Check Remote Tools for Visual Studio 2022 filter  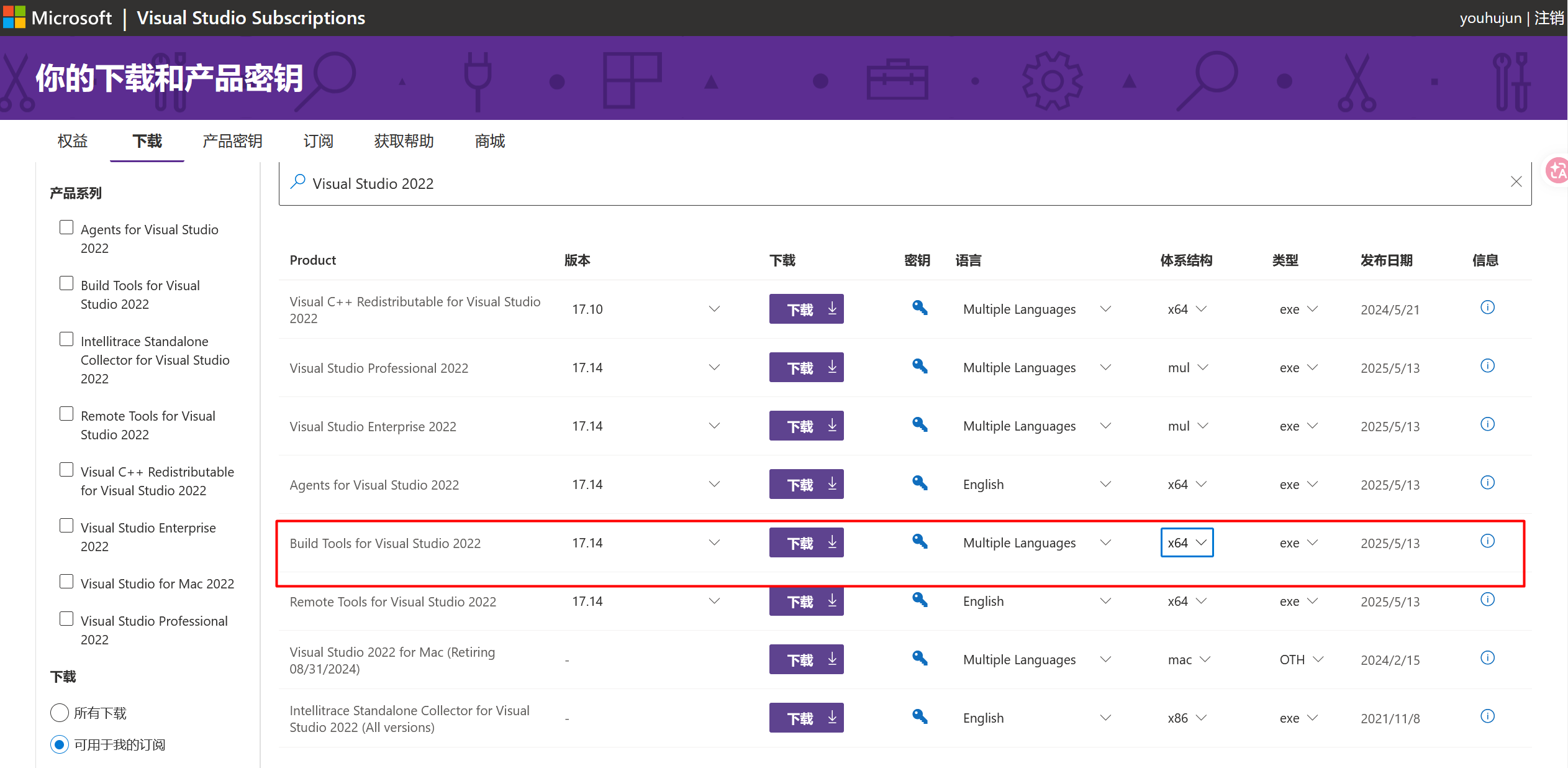tap(66, 414)
